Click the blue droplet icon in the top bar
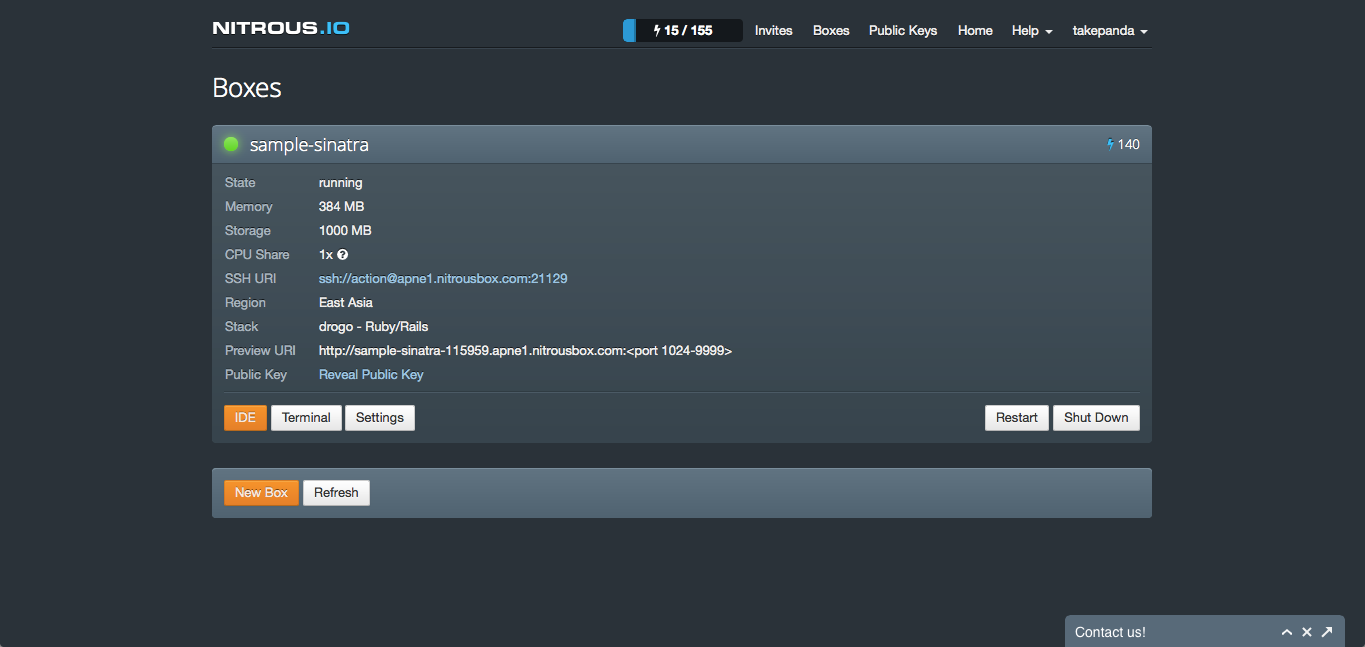This screenshot has height=647, width=1365. point(629,30)
